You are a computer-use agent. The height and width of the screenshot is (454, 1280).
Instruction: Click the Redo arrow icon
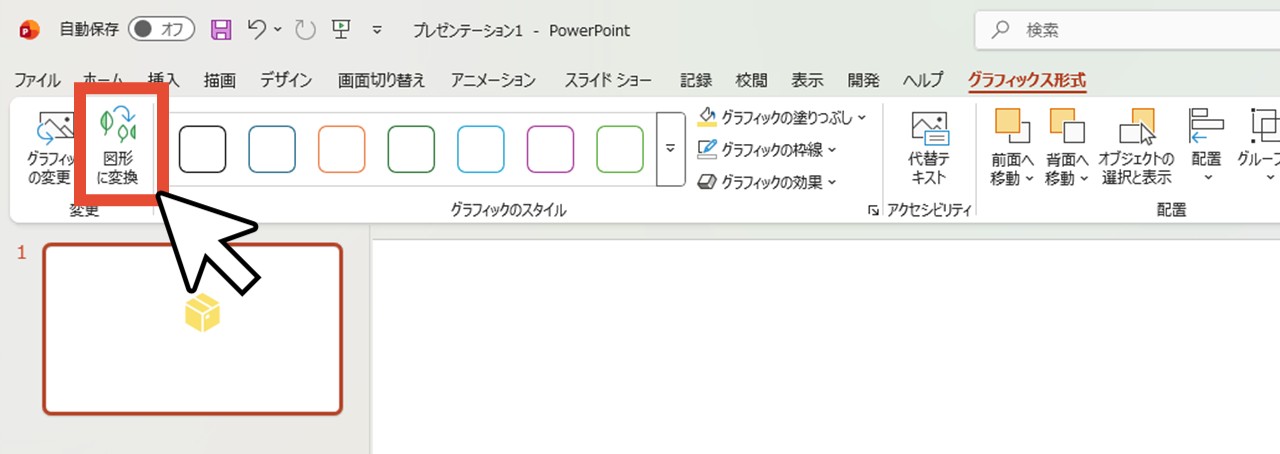point(306,30)
